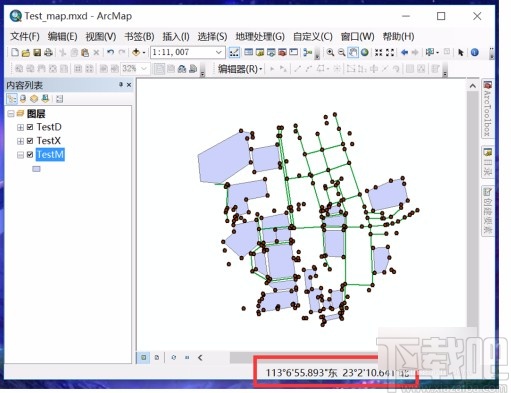This screenshot has width=511, height=393.
Task: Activate the Identify tool
Action: 474,52
